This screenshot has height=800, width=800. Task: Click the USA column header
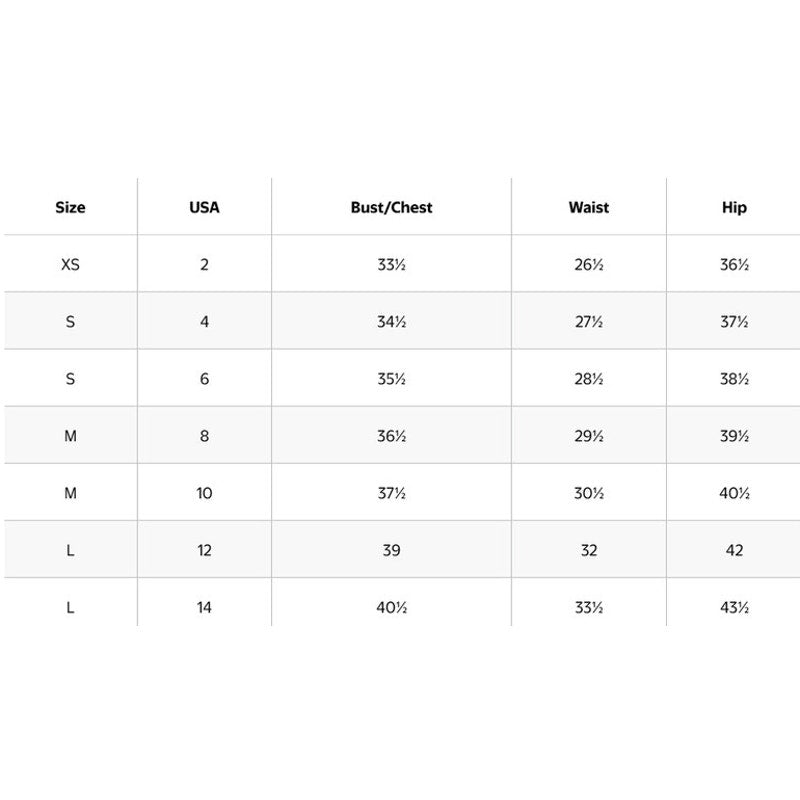[204, 208]
